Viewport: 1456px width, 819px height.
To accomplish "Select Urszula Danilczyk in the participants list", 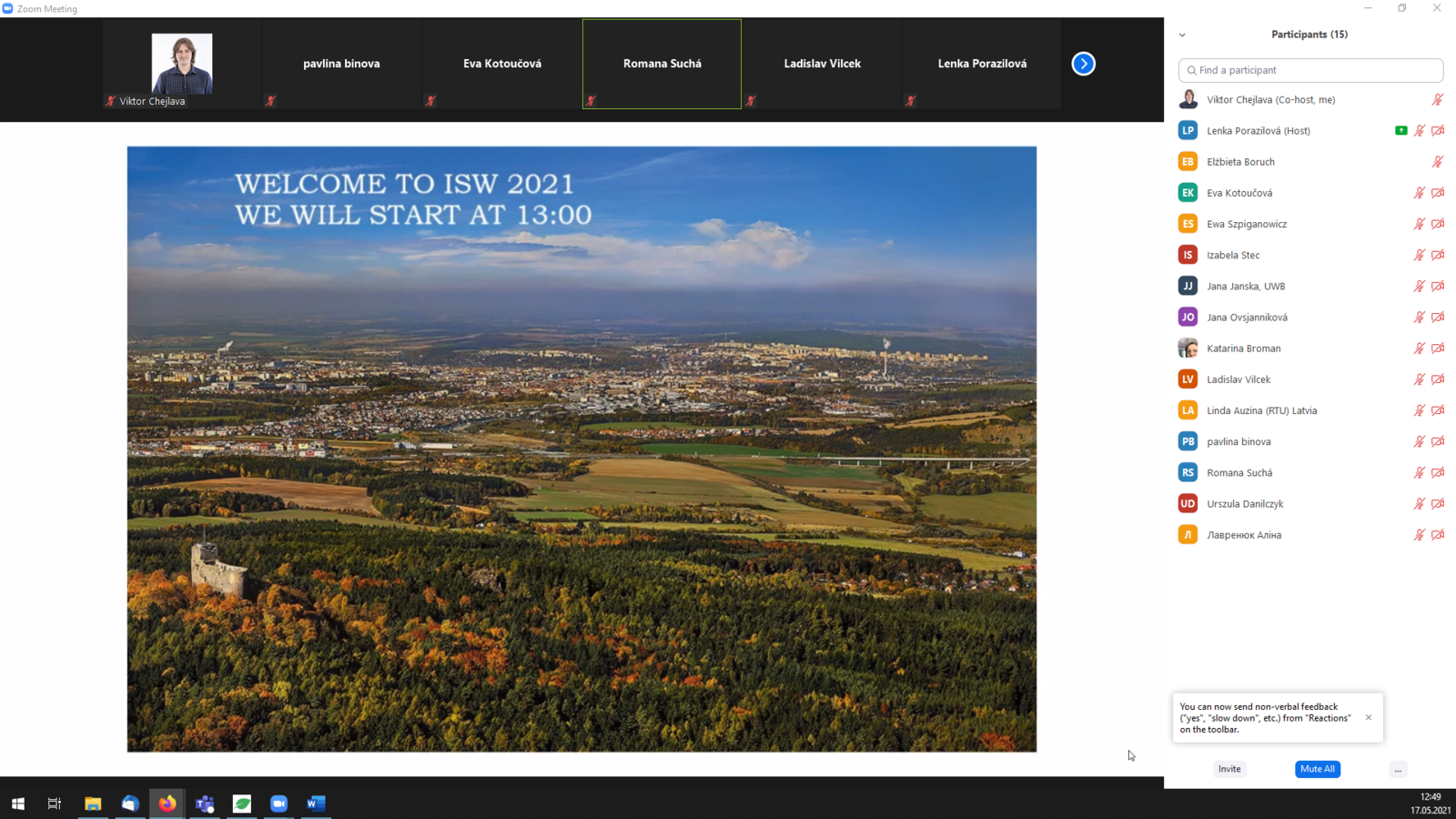I will tap(1245, 504).
